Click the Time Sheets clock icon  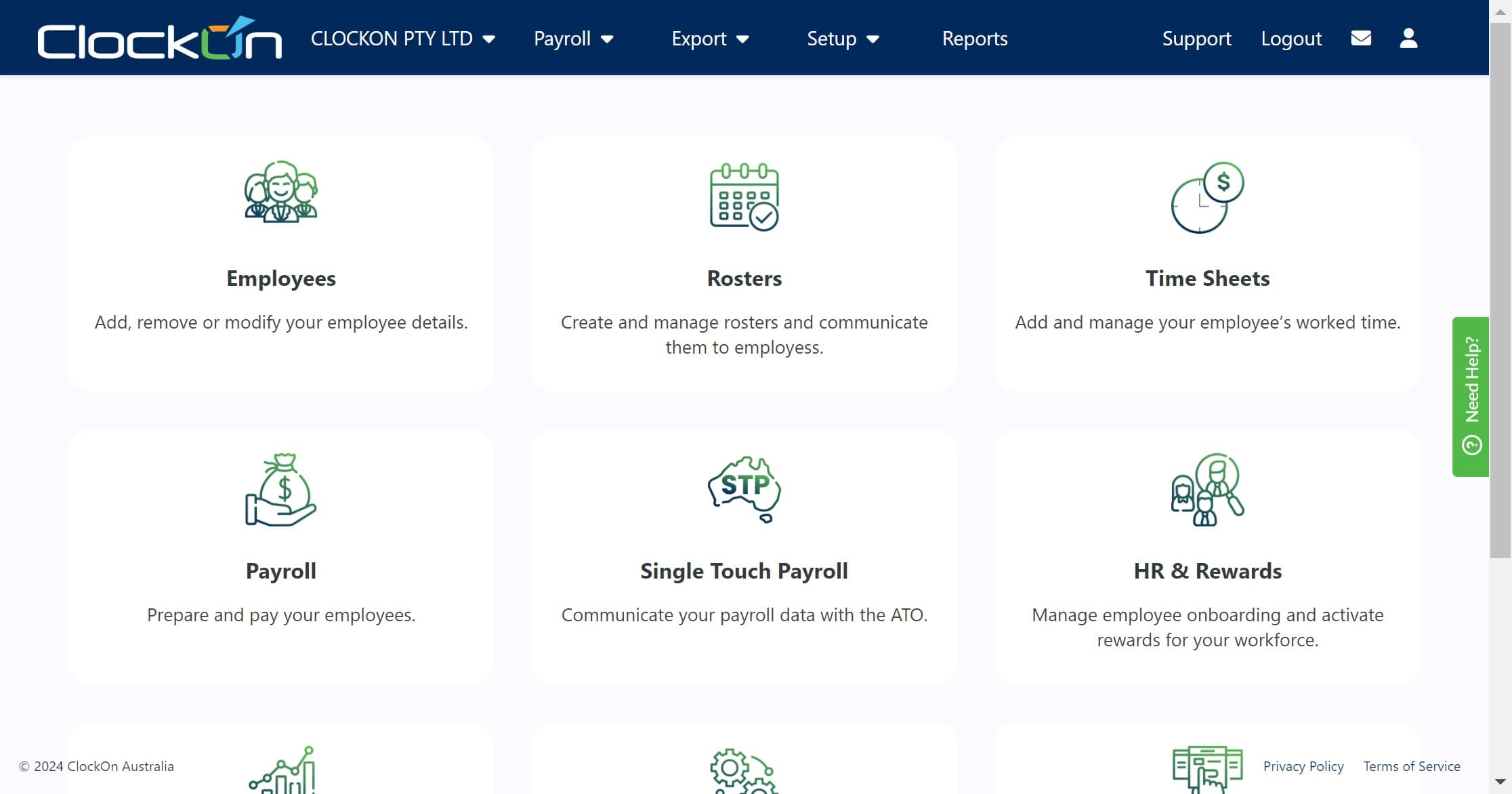(1208, 197)
